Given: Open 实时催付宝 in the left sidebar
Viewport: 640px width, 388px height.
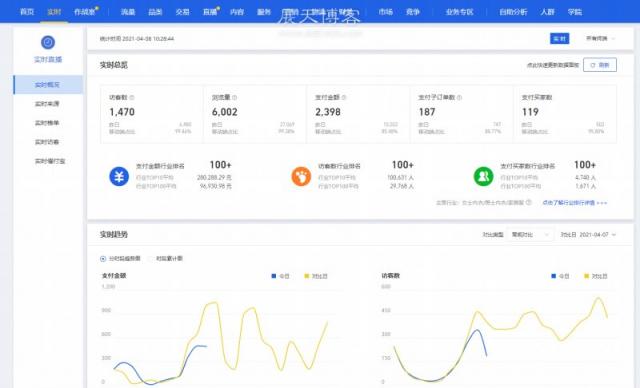Looking at the screenshot, I should [50, 161].
